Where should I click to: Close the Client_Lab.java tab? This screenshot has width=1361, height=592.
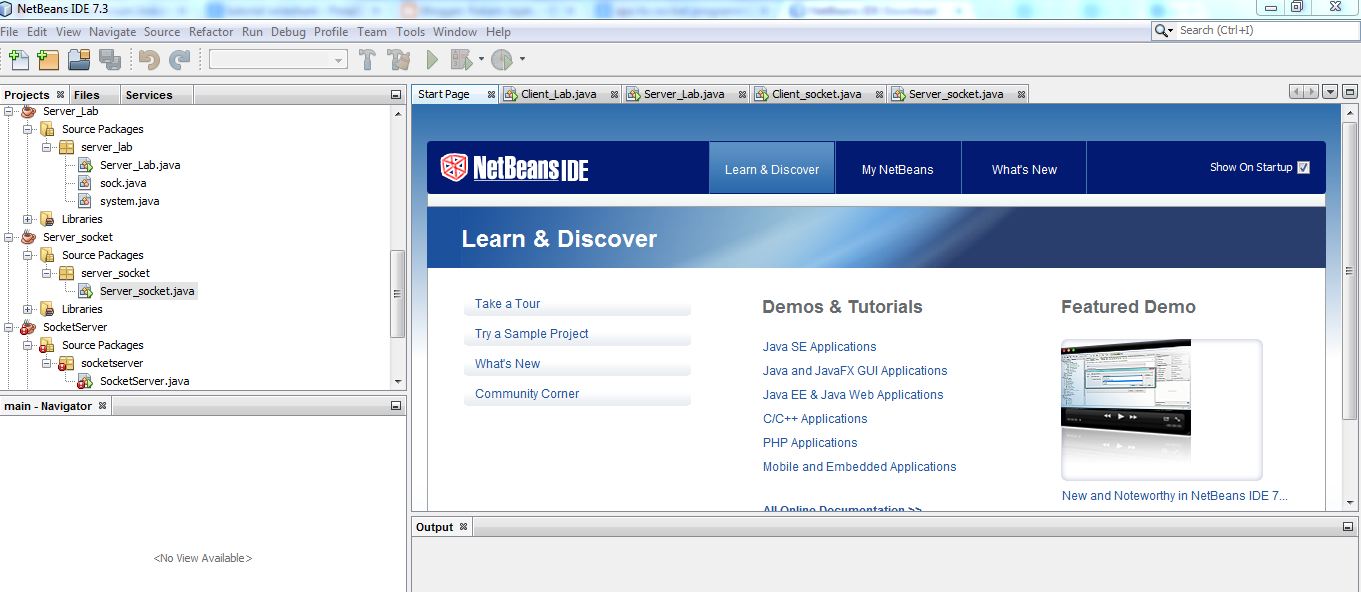612,94
